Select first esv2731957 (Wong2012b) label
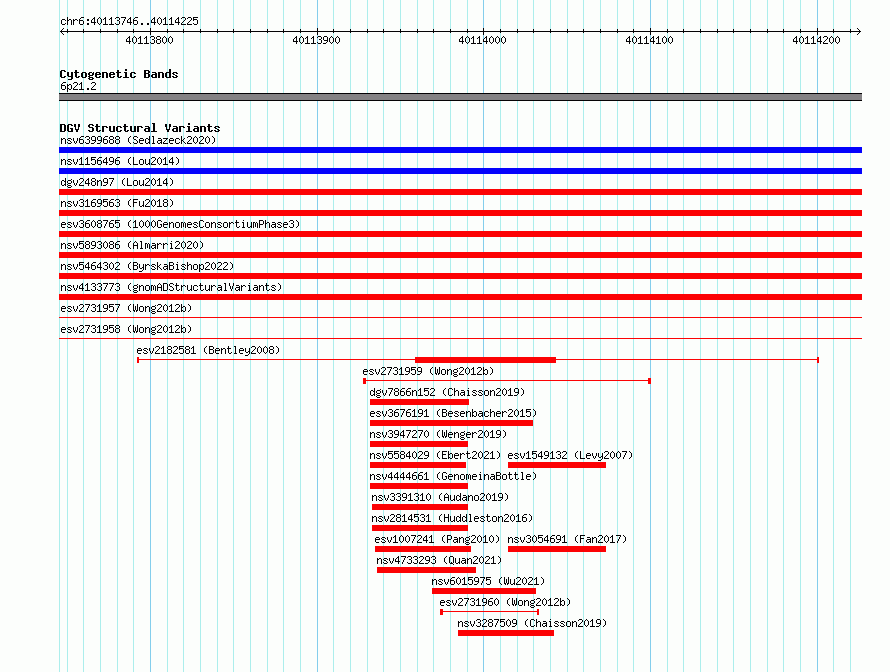The width and height of the screenshot is (890, 672). coord(126,308)
